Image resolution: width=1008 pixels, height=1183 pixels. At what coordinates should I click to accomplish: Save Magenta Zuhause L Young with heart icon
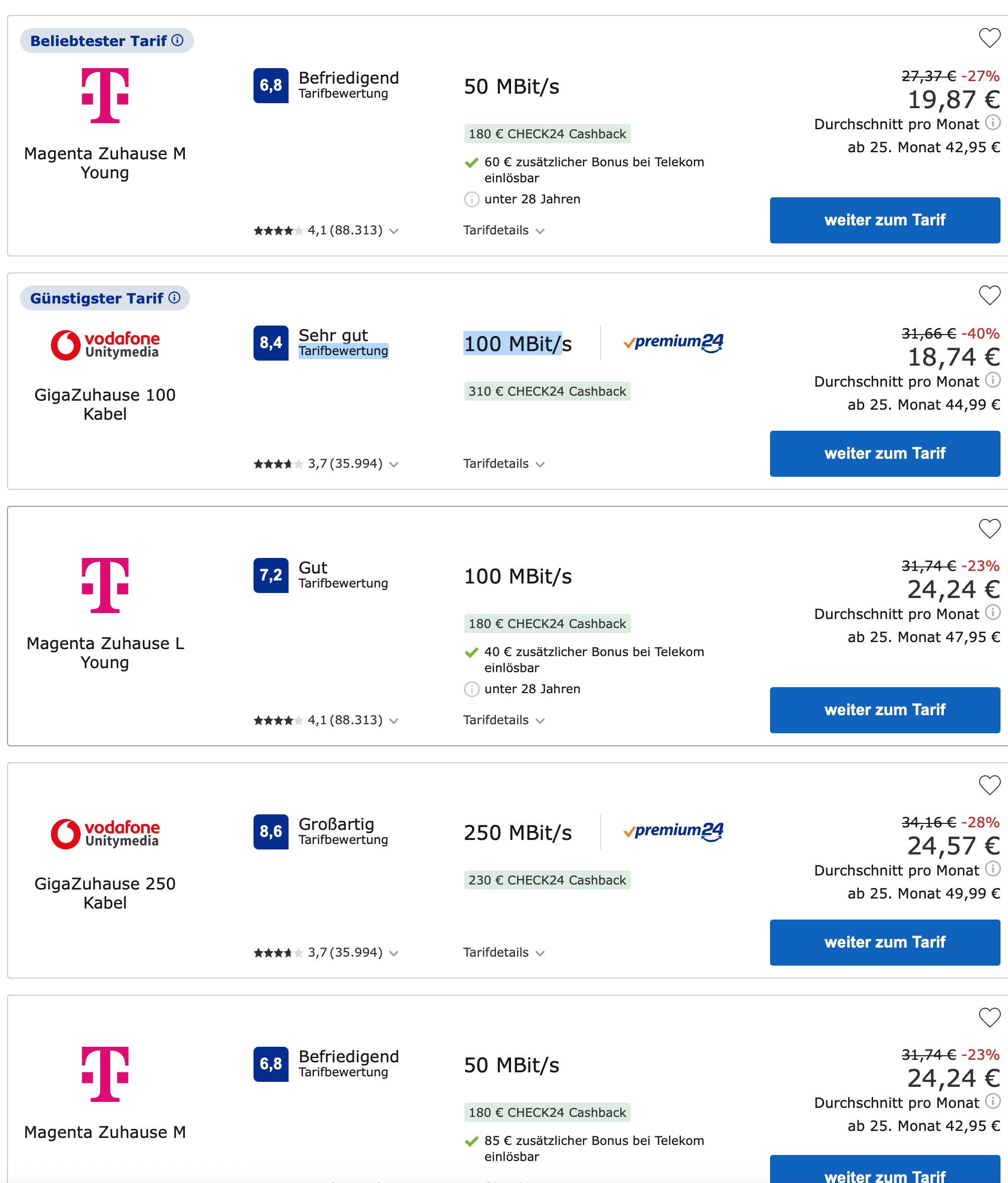click(x=989, y=528)
